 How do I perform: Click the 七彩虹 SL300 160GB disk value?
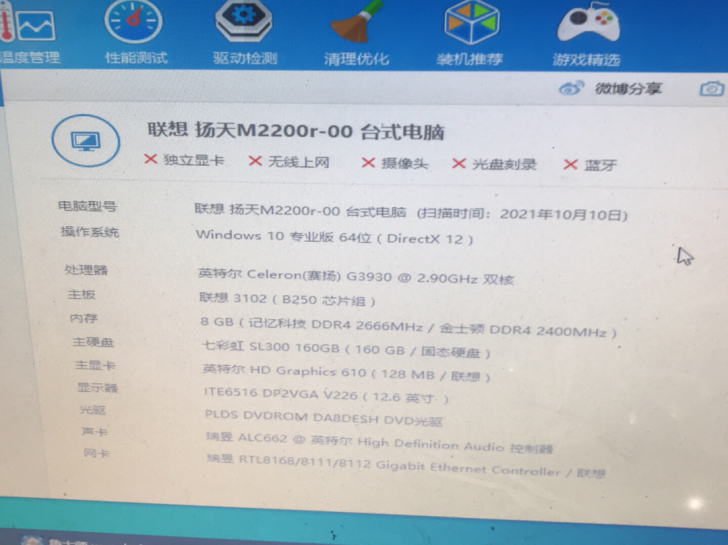[x=346, y=349]
